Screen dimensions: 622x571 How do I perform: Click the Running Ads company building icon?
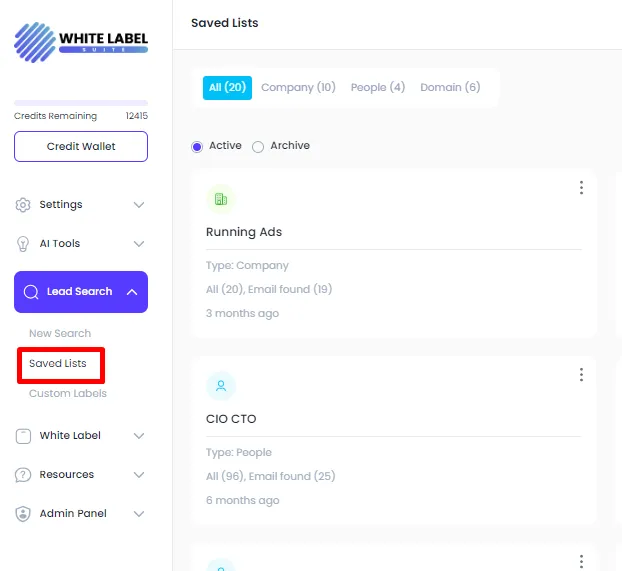(221, 199)
